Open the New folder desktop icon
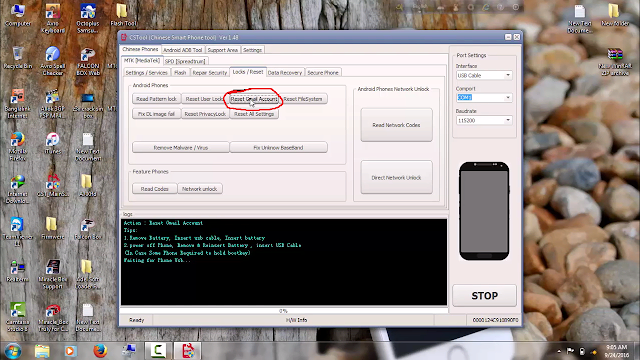The height and width of the screenshot is (360, 640). pyautogui.click(x=615, y=16)
